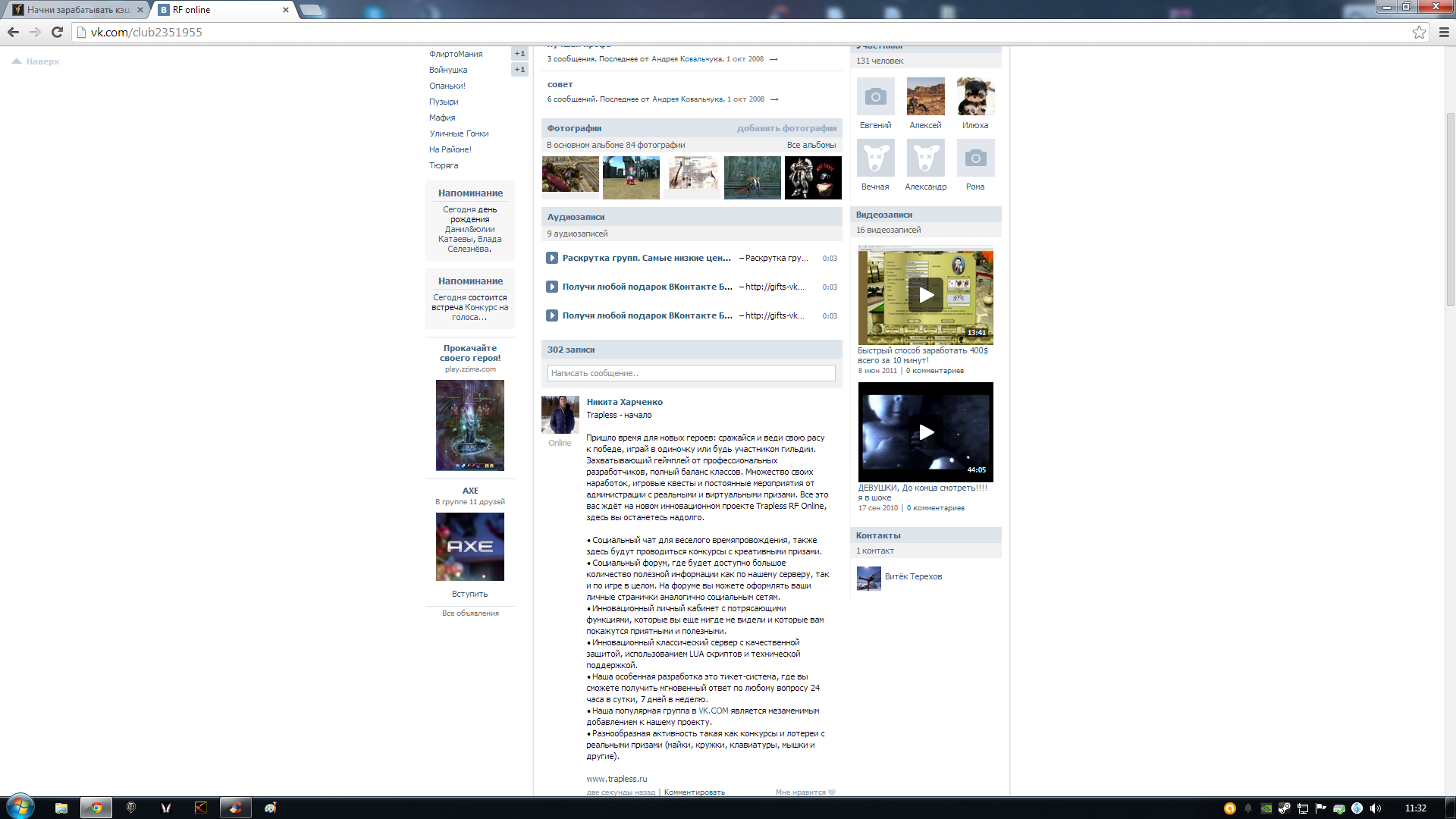Open 'Все альбомы' link
This screenshot has height=819, width=1456.
click(x=811, y=145)
